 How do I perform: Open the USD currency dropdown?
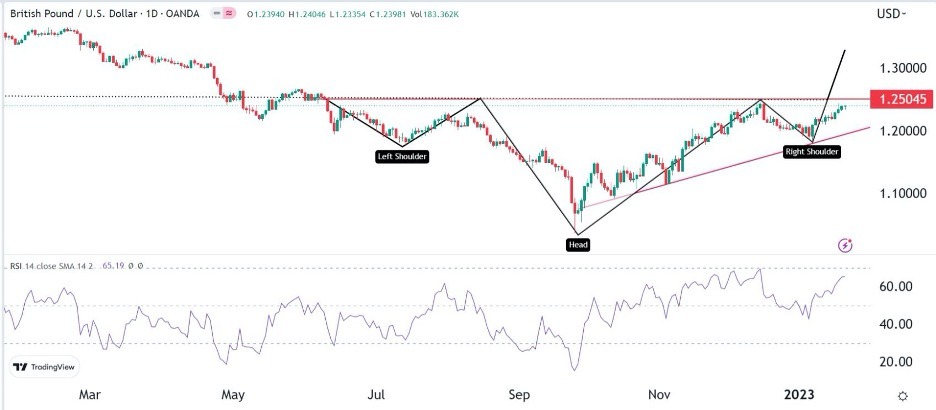pyautogui.click(x=891, y=14)
